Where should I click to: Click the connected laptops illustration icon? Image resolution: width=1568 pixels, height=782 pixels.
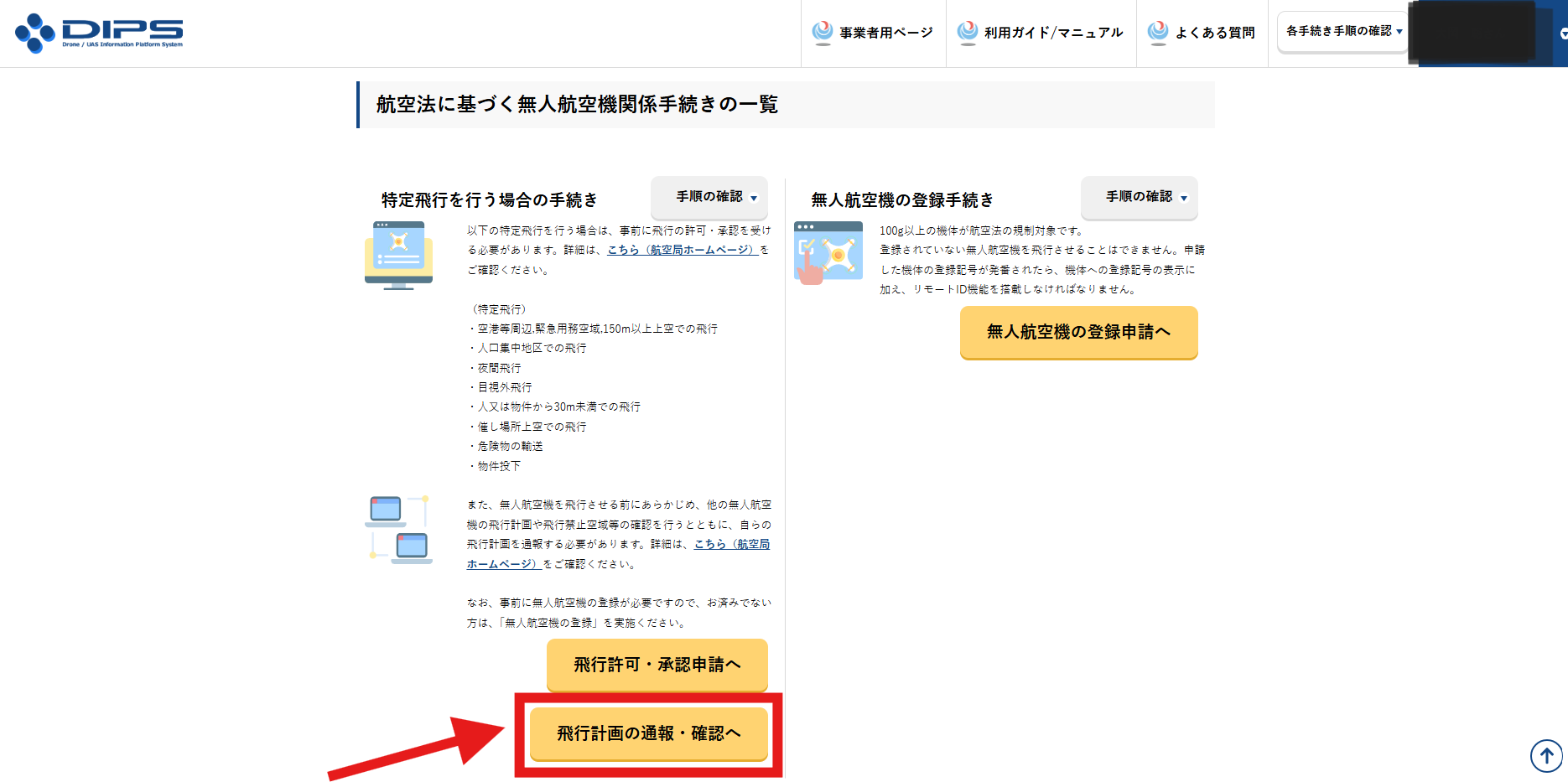[398, 530]
